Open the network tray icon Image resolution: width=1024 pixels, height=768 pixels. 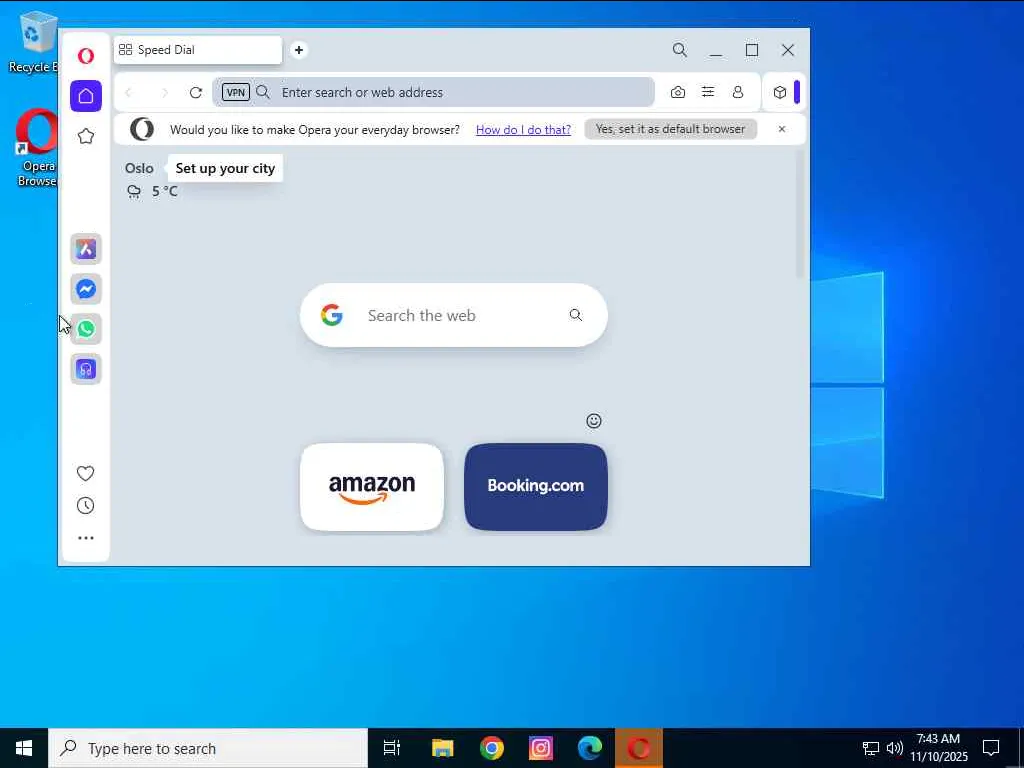(871, 748)
